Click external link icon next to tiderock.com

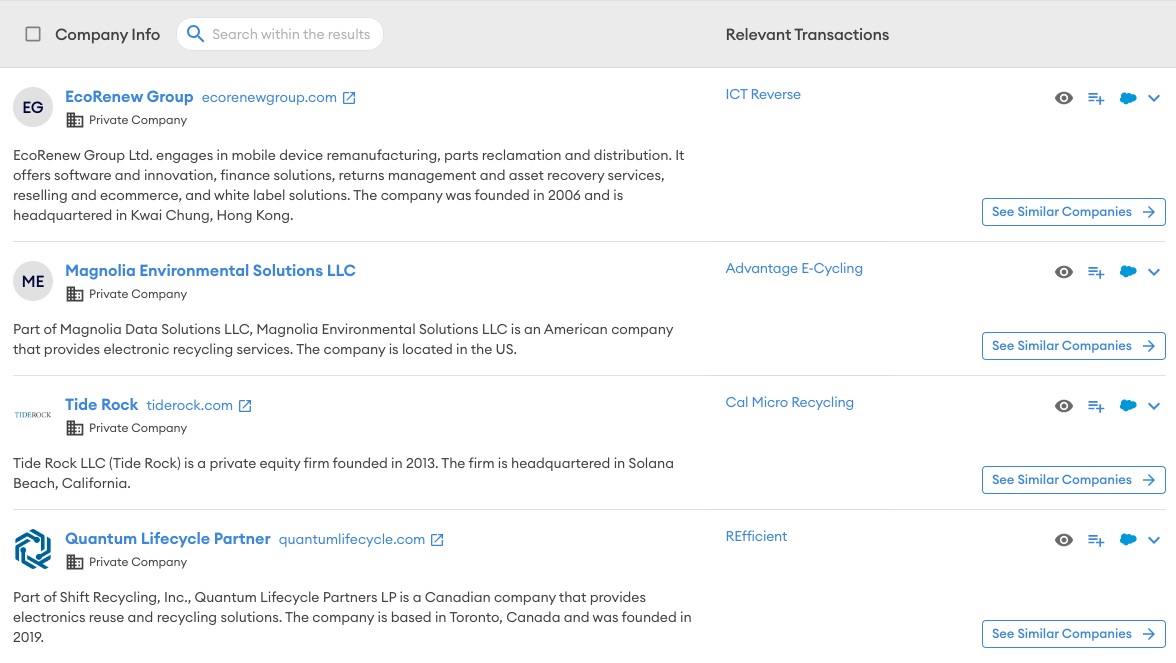245,406
